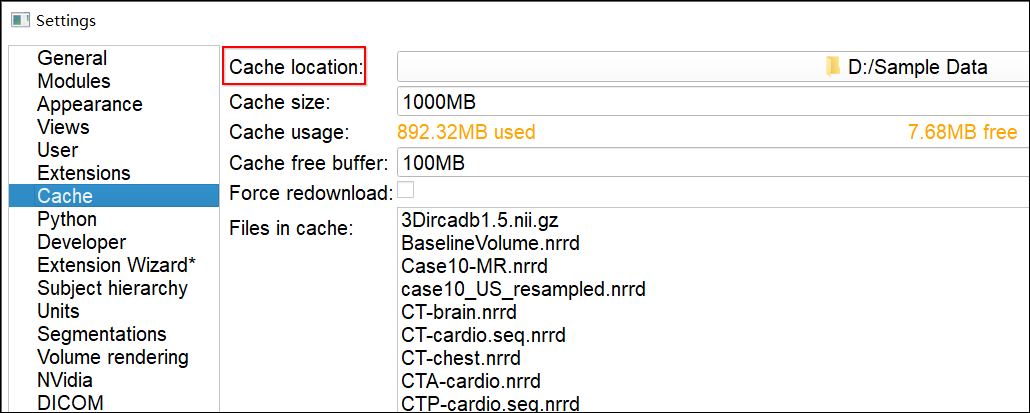Click the Cache free buffer field

click(712, 163)
